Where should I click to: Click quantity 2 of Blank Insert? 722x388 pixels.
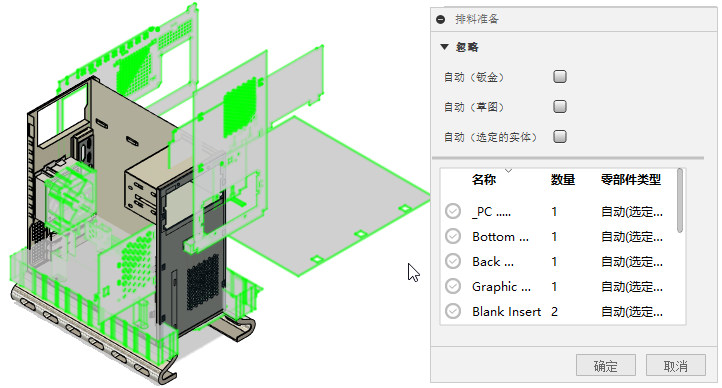coord(554,312)
